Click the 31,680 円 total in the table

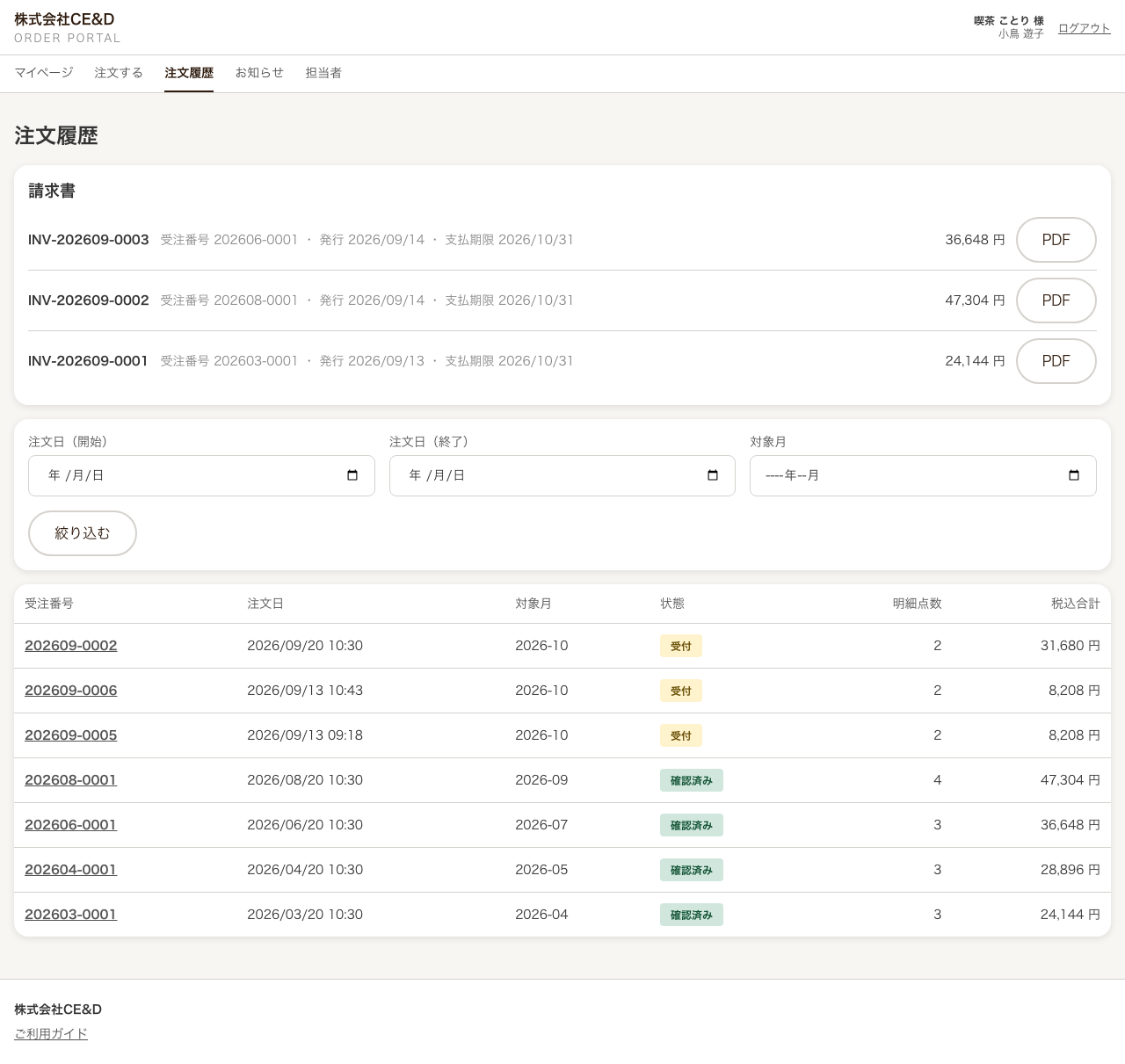(x=1071, y=646)
